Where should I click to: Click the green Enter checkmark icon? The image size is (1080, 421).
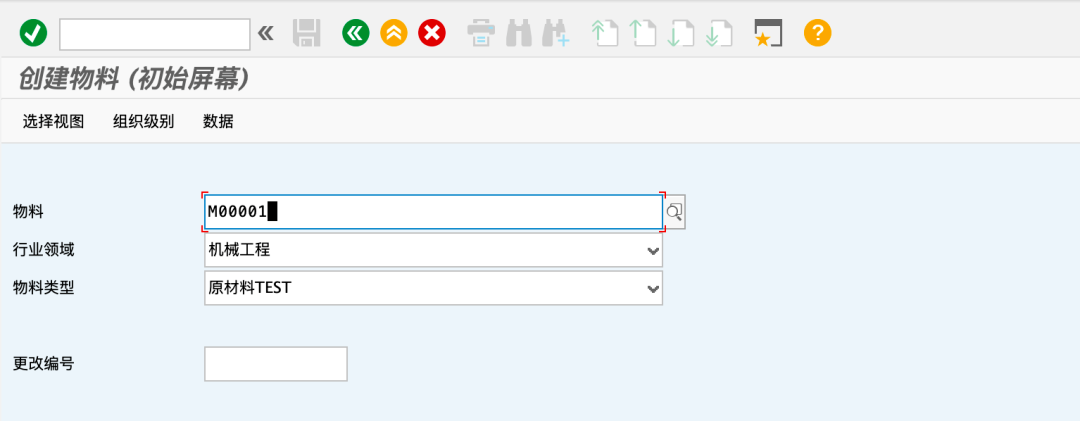[33, 33]
